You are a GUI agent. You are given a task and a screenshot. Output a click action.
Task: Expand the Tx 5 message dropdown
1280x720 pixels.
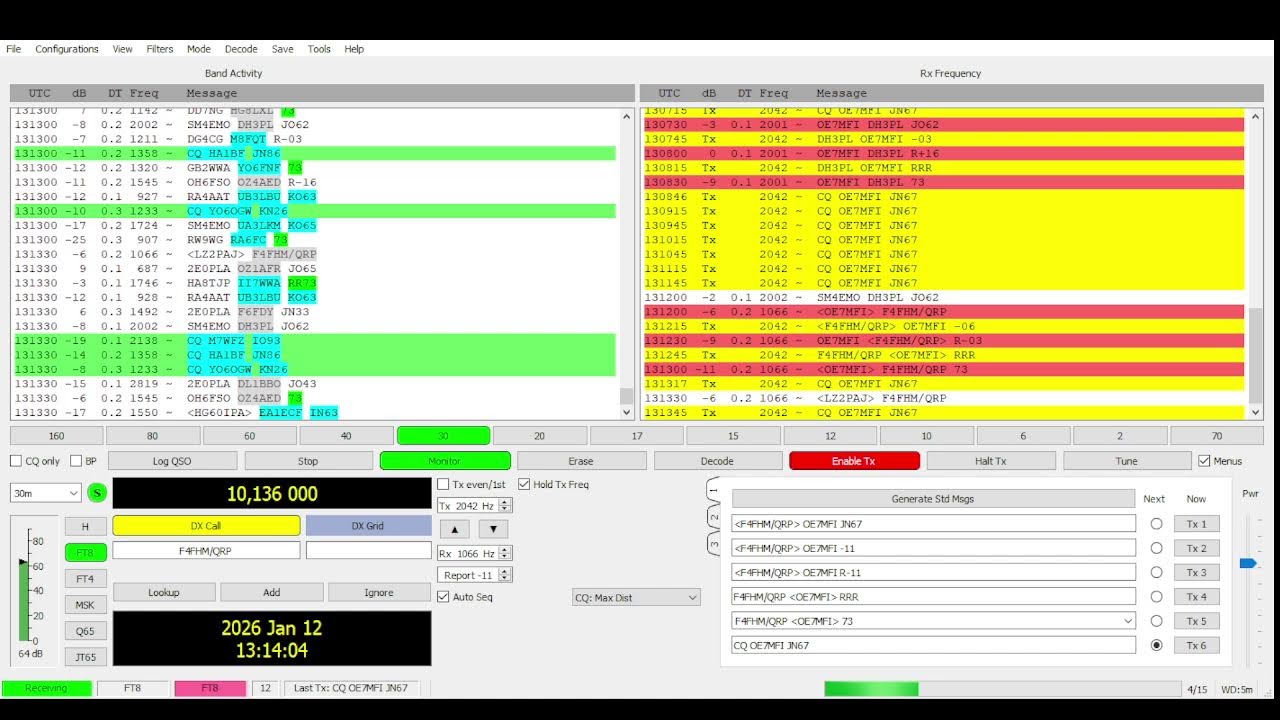[1129, 621]
